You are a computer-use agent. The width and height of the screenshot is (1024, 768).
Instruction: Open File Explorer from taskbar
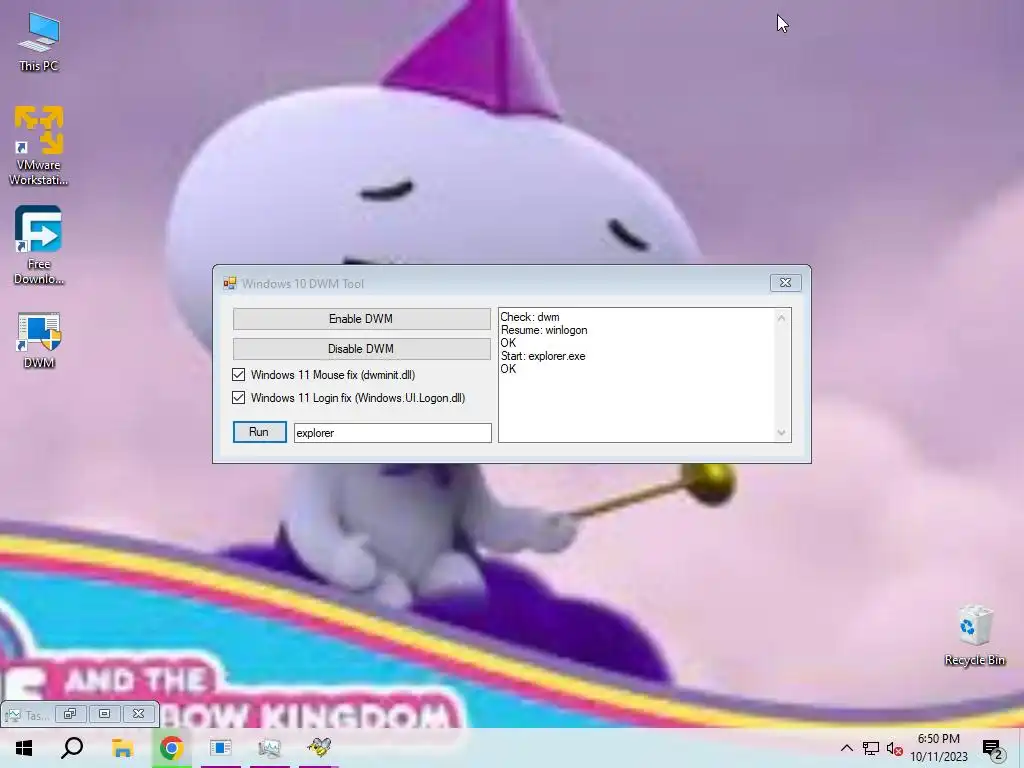pyautogui.click(x=122, y=748)
